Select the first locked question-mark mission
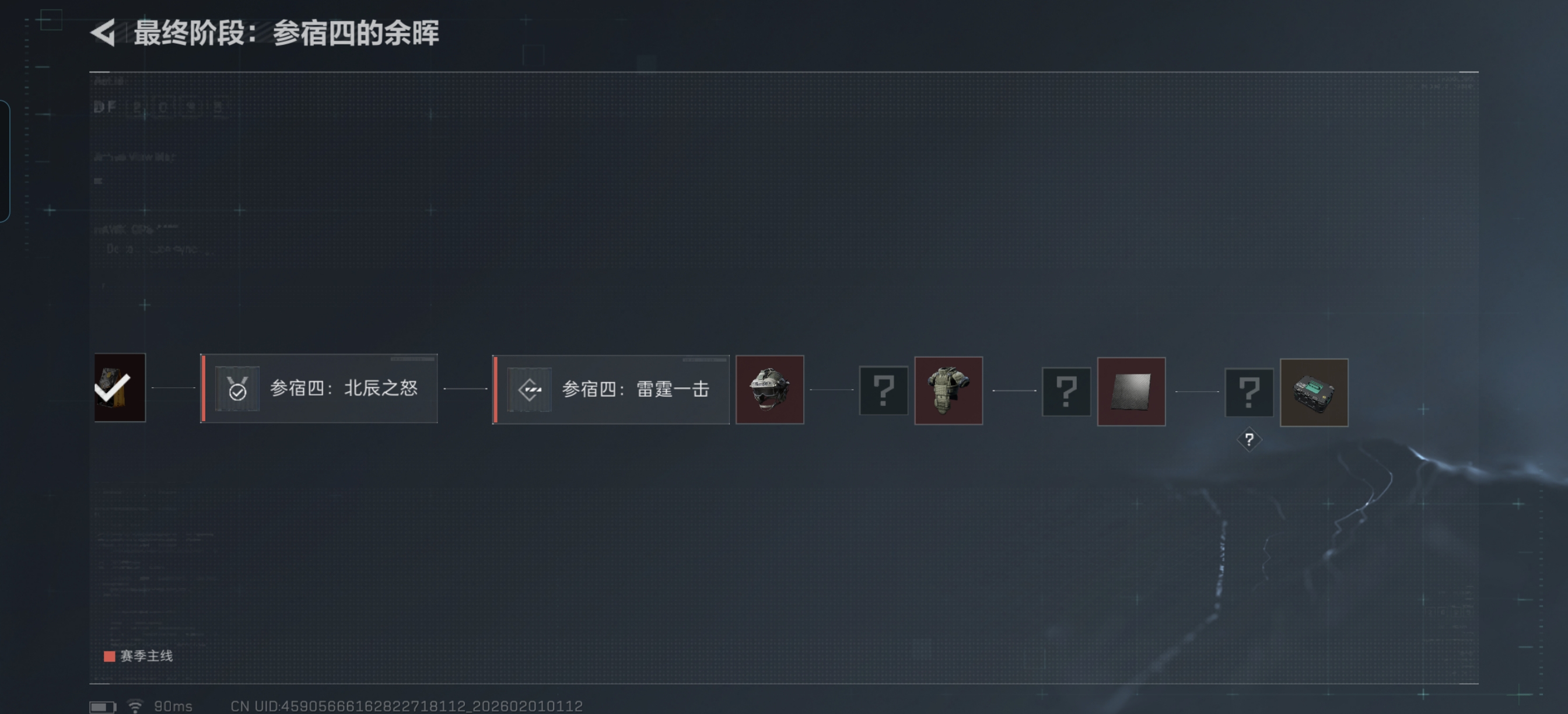 pyautogui.click(x=884, y=391)
